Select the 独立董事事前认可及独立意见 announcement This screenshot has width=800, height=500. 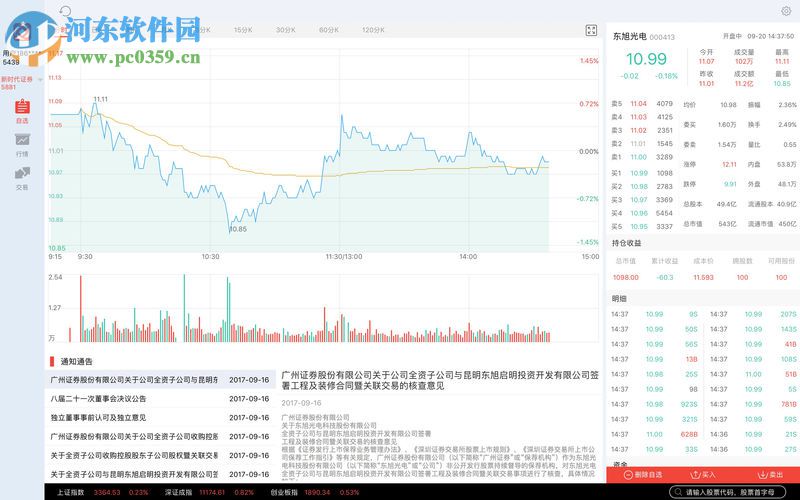(x=160, y=417)
